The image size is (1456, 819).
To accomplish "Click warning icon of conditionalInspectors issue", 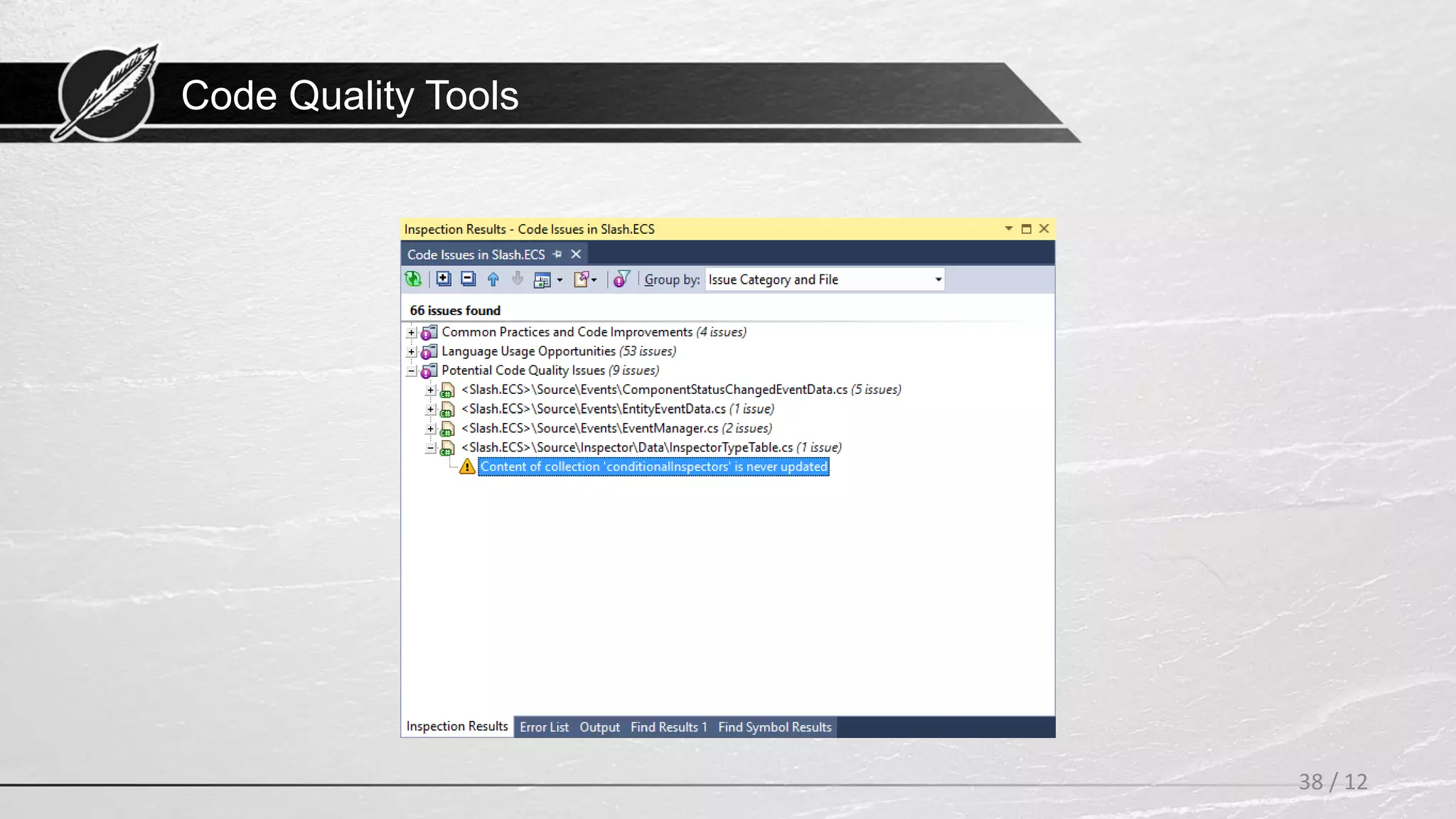I will pyautogui.click(x=467, y=466).
